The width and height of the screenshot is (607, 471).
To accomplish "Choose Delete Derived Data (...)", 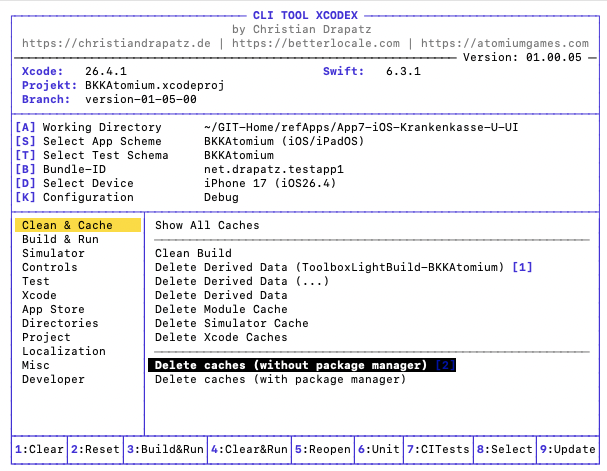I will click(x=242, y=281).
